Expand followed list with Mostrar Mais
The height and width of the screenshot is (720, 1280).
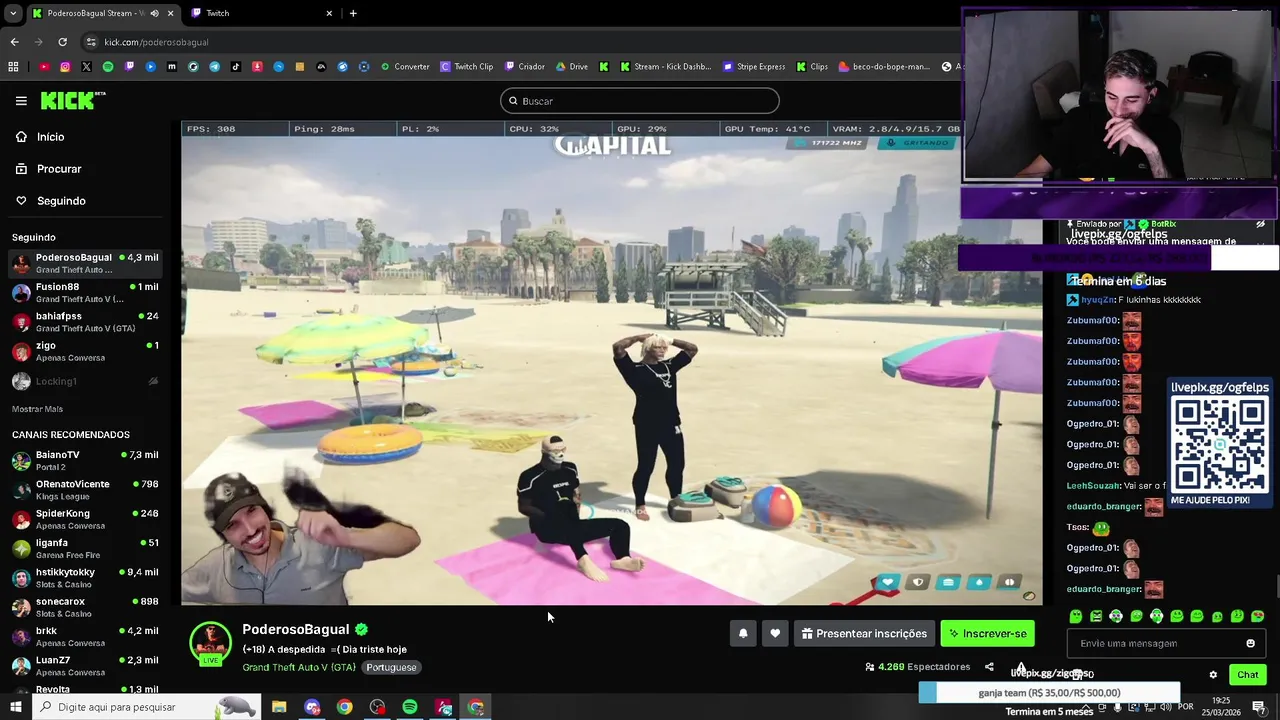[x=37, y=409]
